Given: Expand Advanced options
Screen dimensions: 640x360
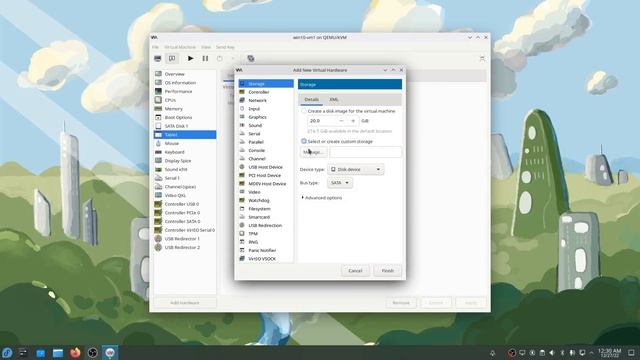Looking at the screenshot, I should coord(322,198).
